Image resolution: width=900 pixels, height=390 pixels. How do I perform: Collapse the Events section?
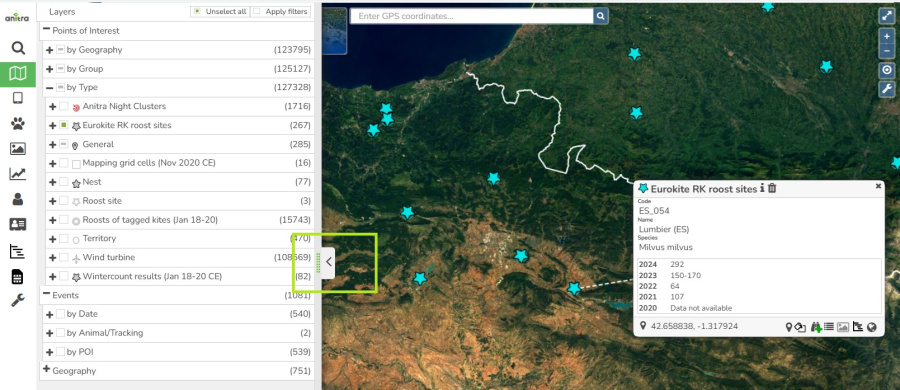[x=46, y=295]
